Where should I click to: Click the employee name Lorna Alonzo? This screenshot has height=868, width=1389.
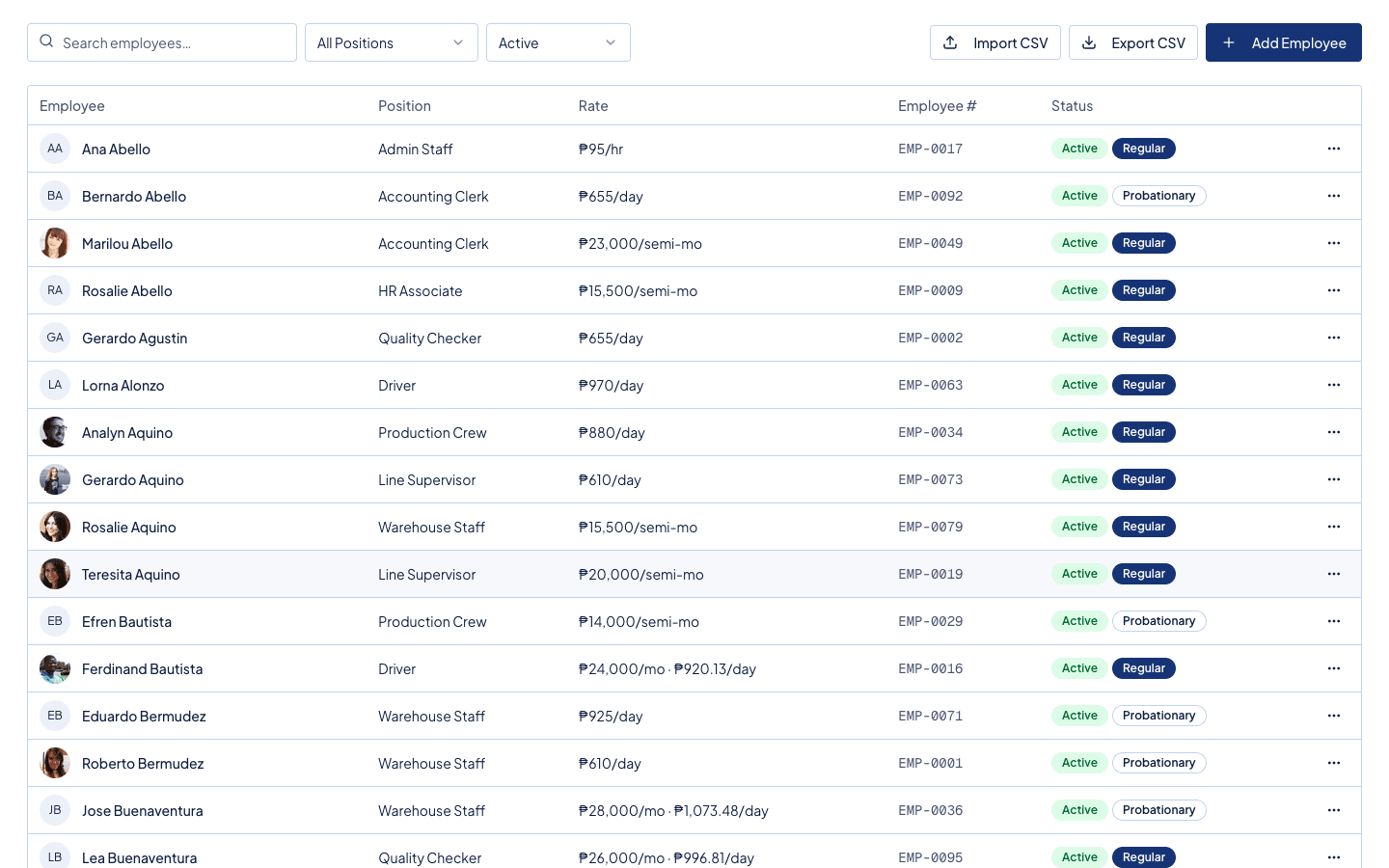coord(123,386)
